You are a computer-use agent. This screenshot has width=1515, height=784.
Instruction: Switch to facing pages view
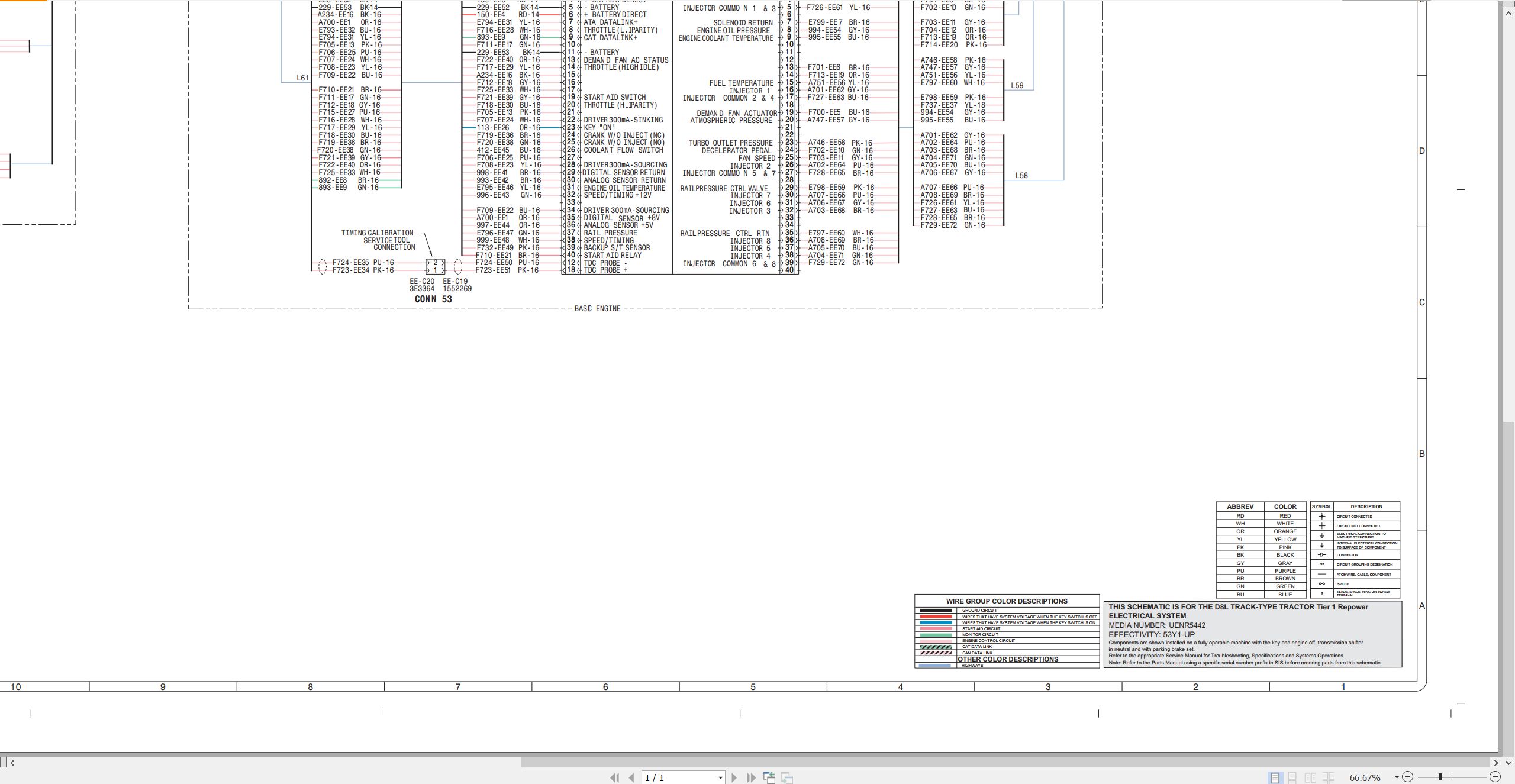click(x=1311, y=777)
